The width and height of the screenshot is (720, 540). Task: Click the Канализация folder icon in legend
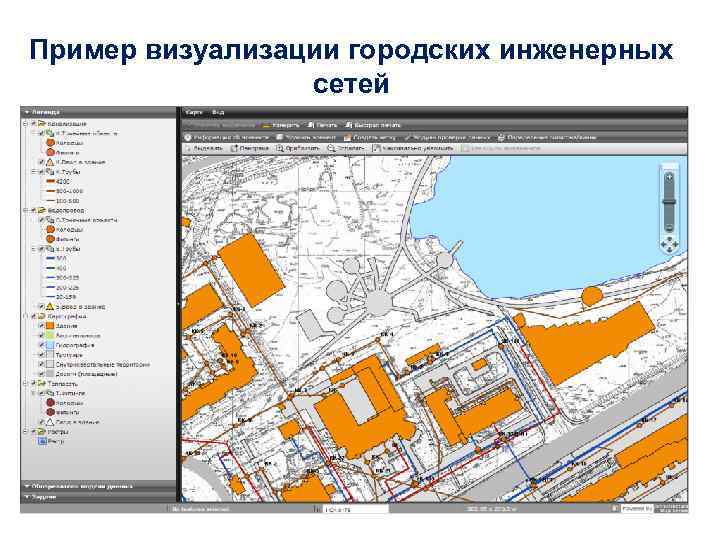[41, 124]
